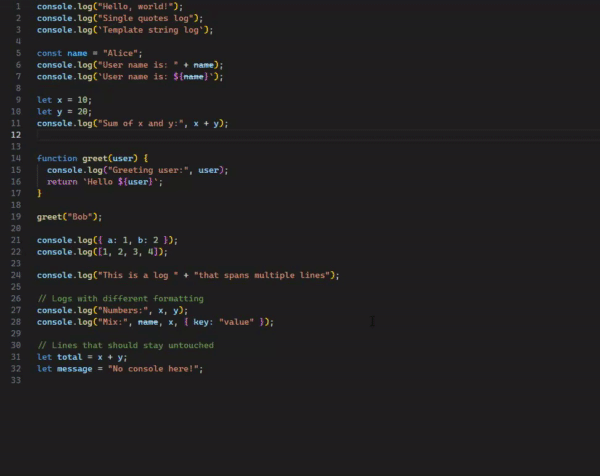
Task: Click the comment 'Lines that should stay untouched'
Action: click(x=125, y=345)
